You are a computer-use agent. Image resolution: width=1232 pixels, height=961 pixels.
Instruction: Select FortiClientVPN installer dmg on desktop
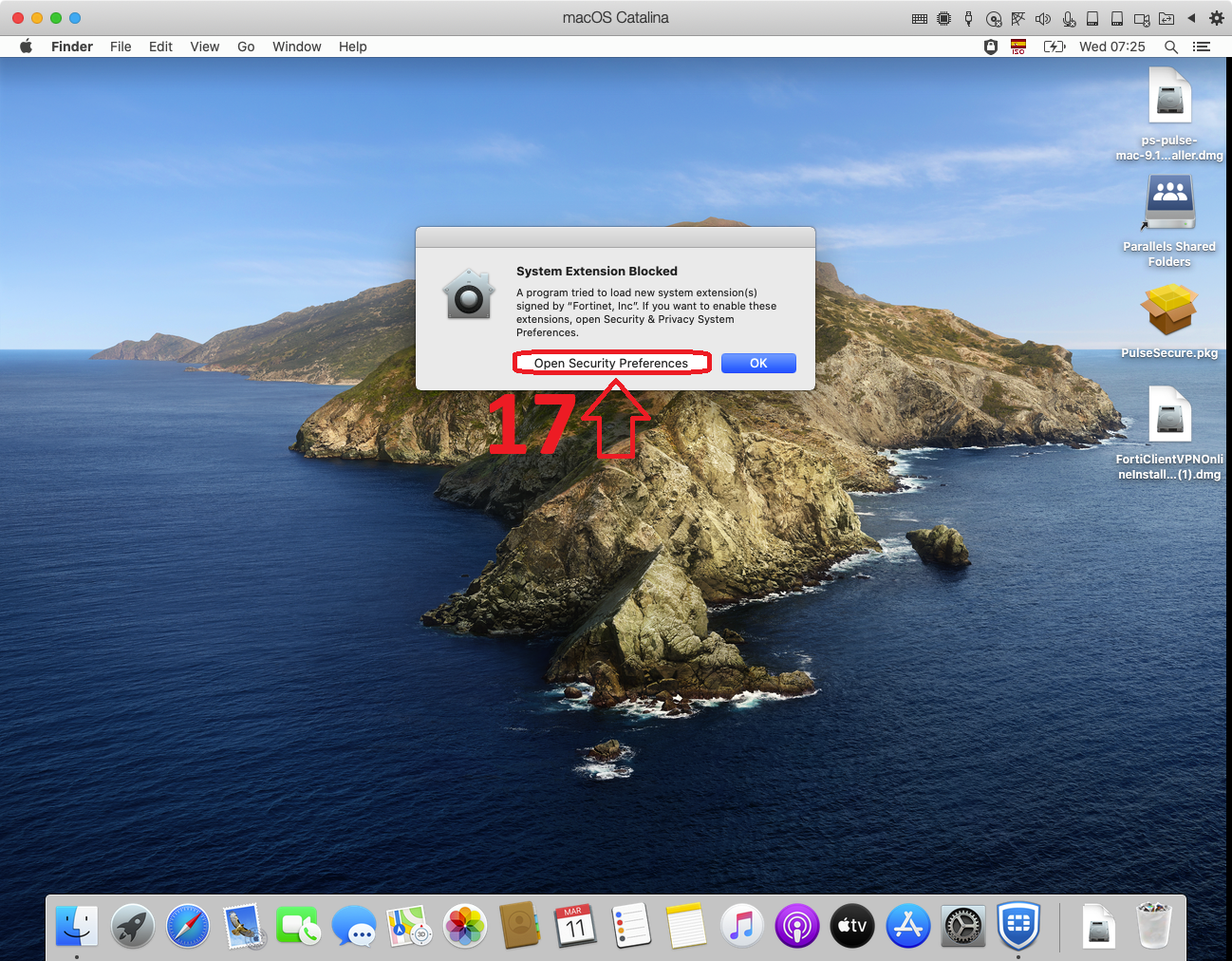tap(1169, 416)
